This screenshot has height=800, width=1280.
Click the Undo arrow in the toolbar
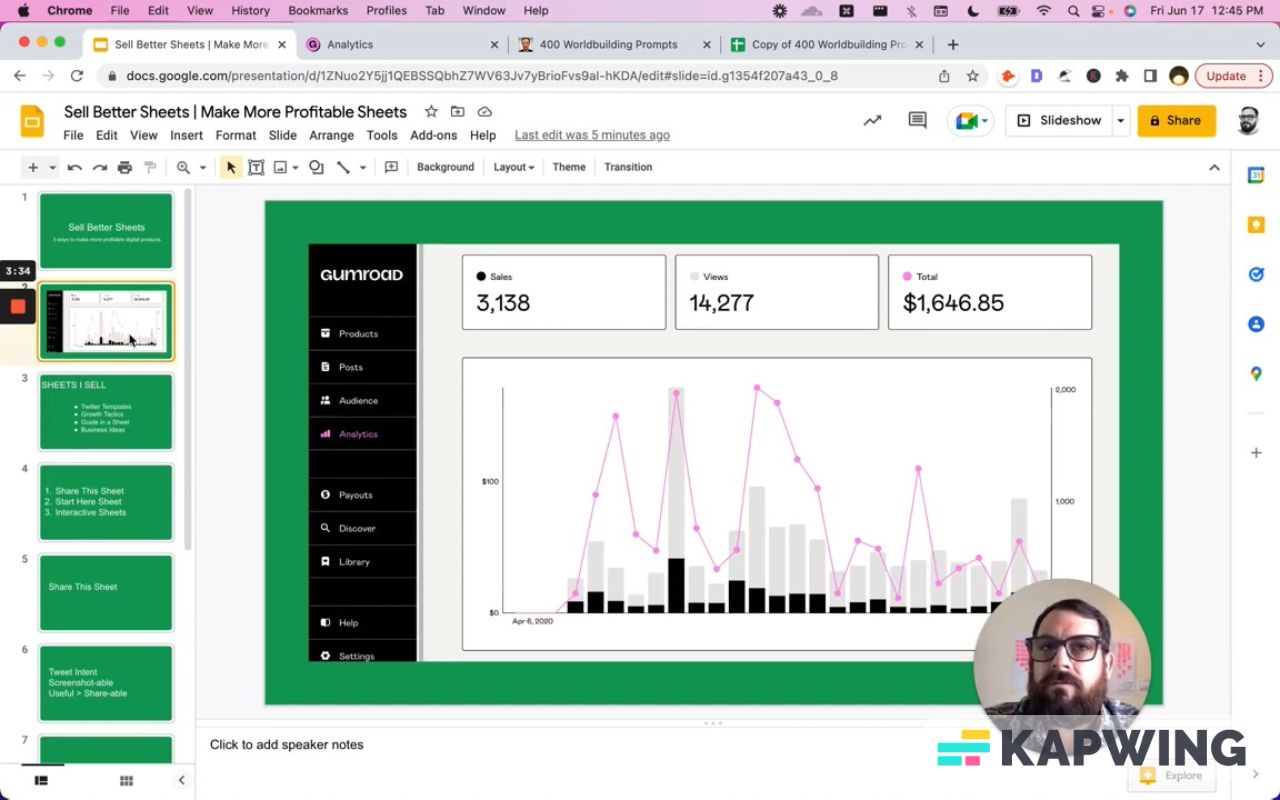point(74,167)
